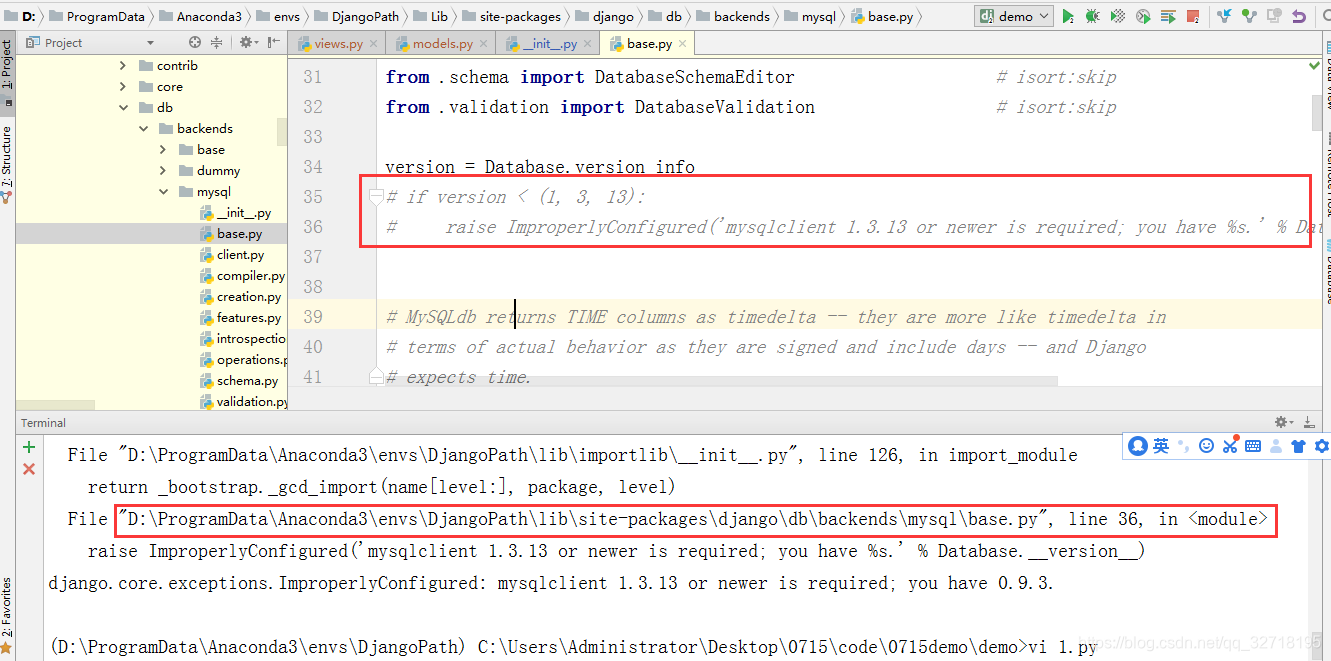Click the backends breadcrumb in navigation bar
Image resolution: width=1331 pixels, height=661 pixels.
tap(732, 16)
